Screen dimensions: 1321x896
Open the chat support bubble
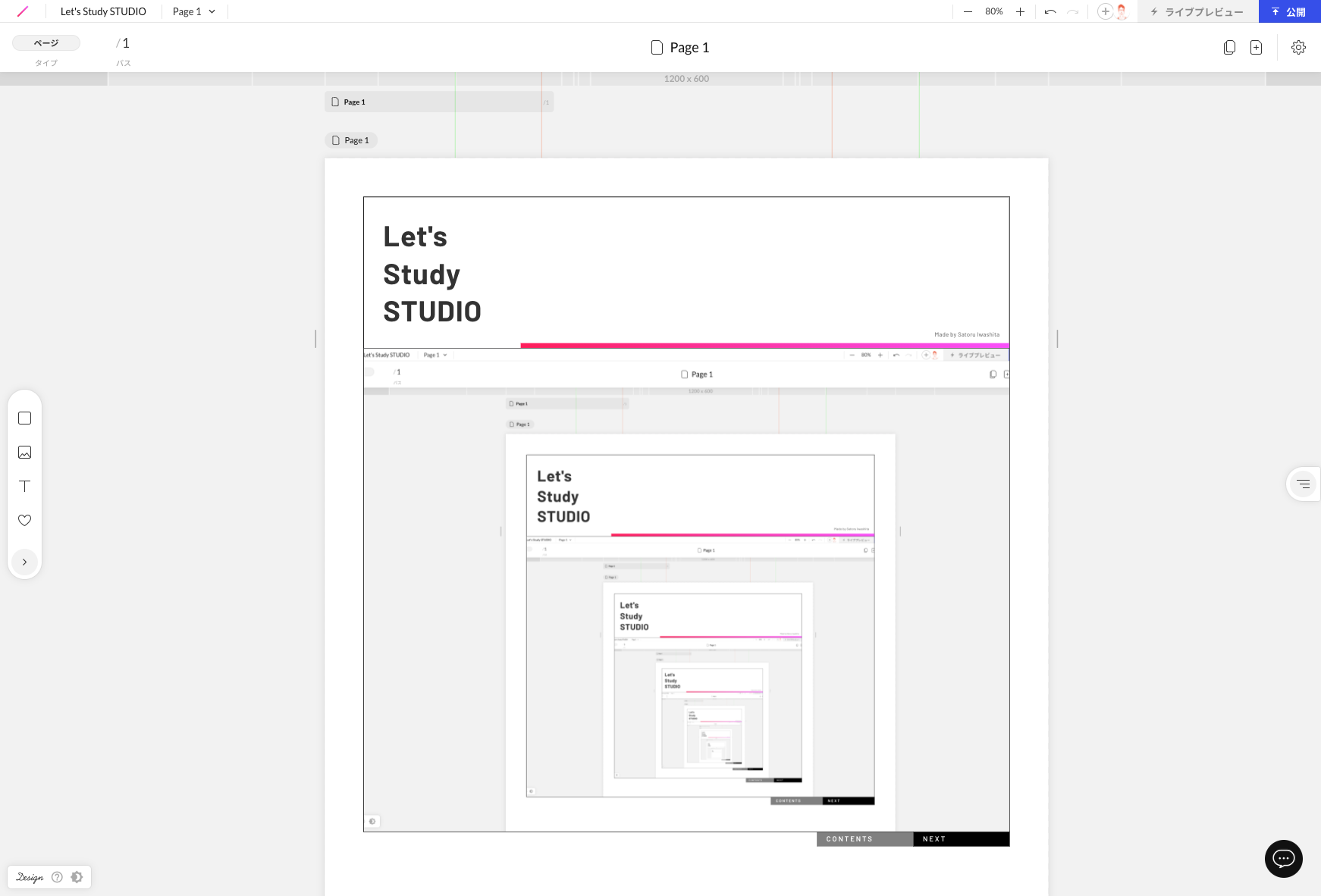[x=1283, y=858]
